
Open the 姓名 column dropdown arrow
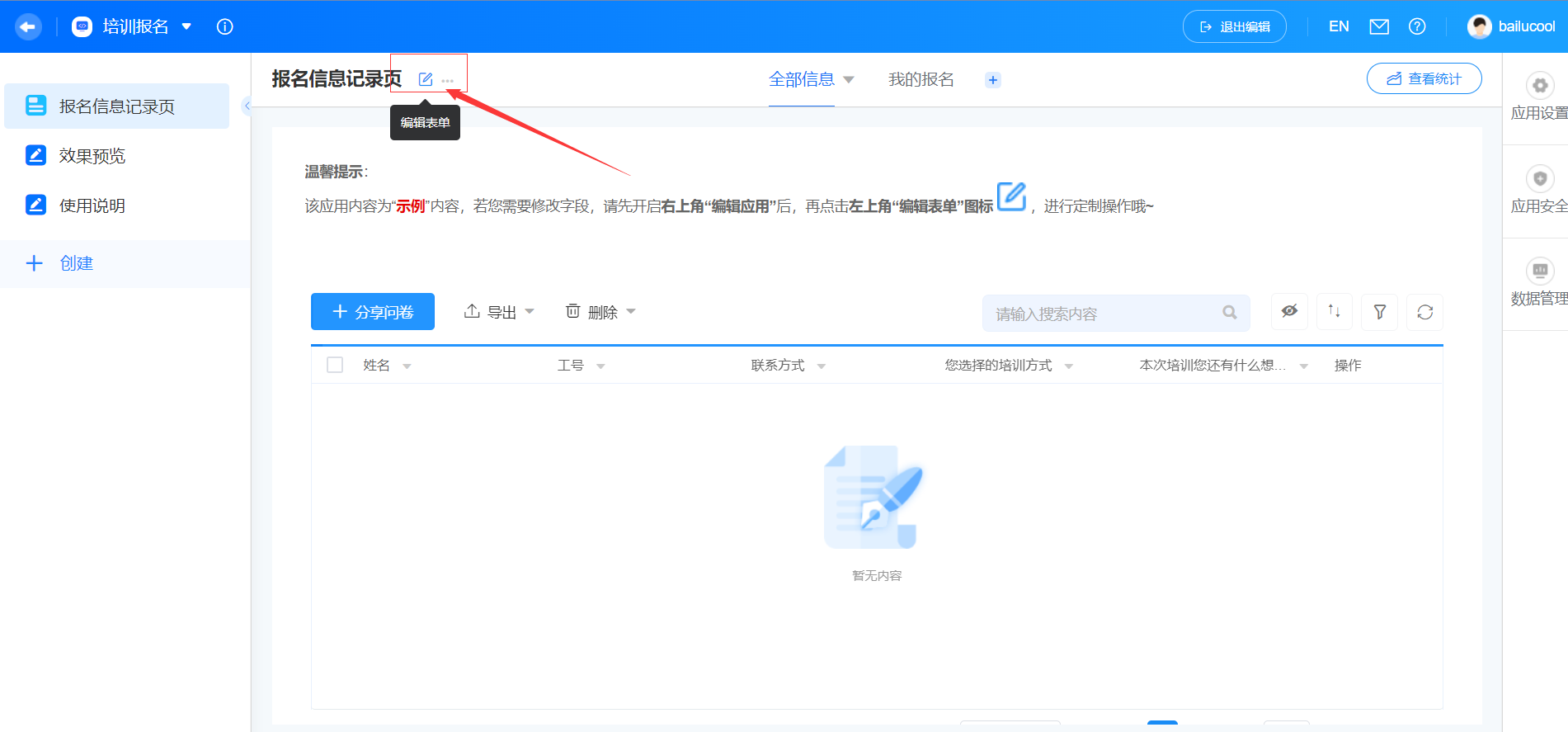click(407, 366)
